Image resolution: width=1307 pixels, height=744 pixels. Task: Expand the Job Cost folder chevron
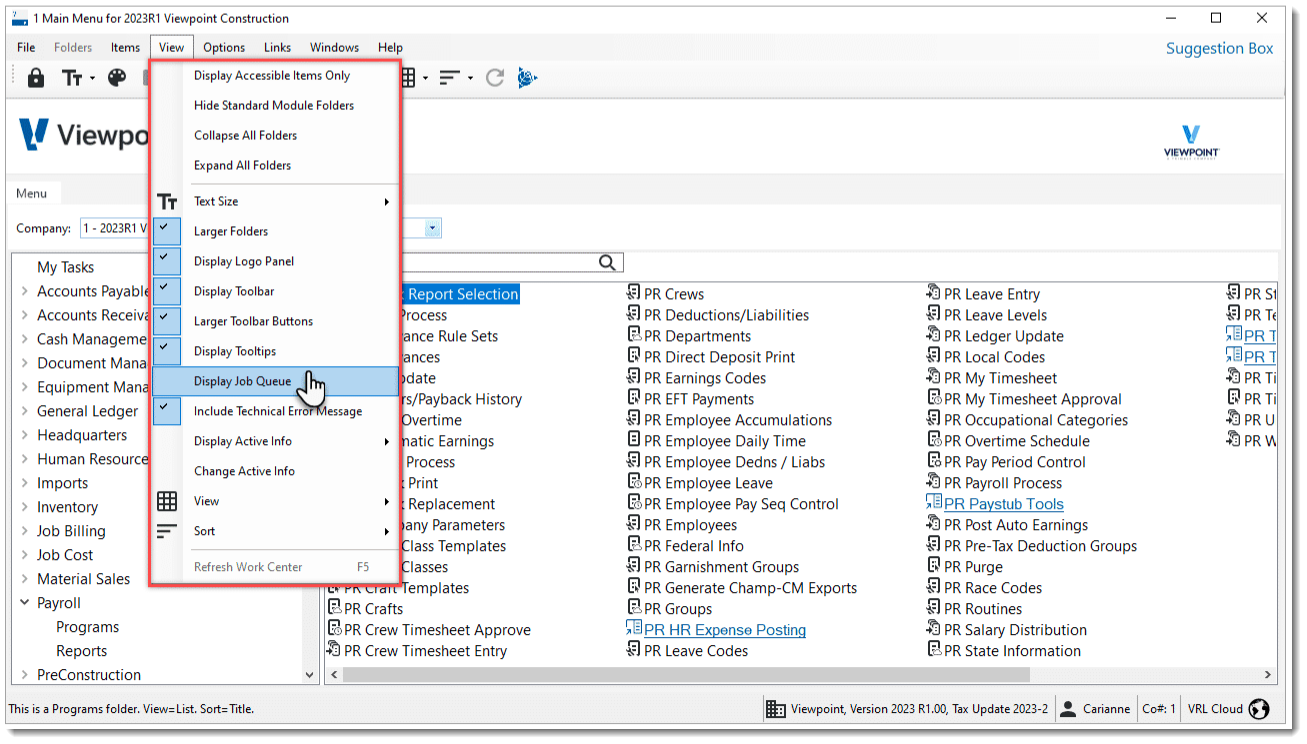pyautogui.click(x=25, y=555)
